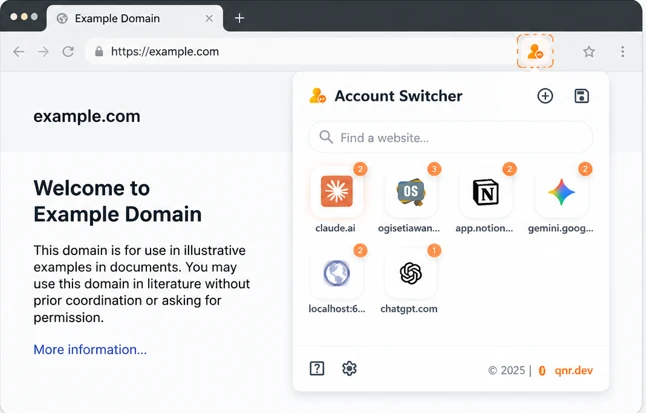Click the globe favicon on the tab
Image resolution: width=646 pixels, height=413 pixels.
point(62,19)
